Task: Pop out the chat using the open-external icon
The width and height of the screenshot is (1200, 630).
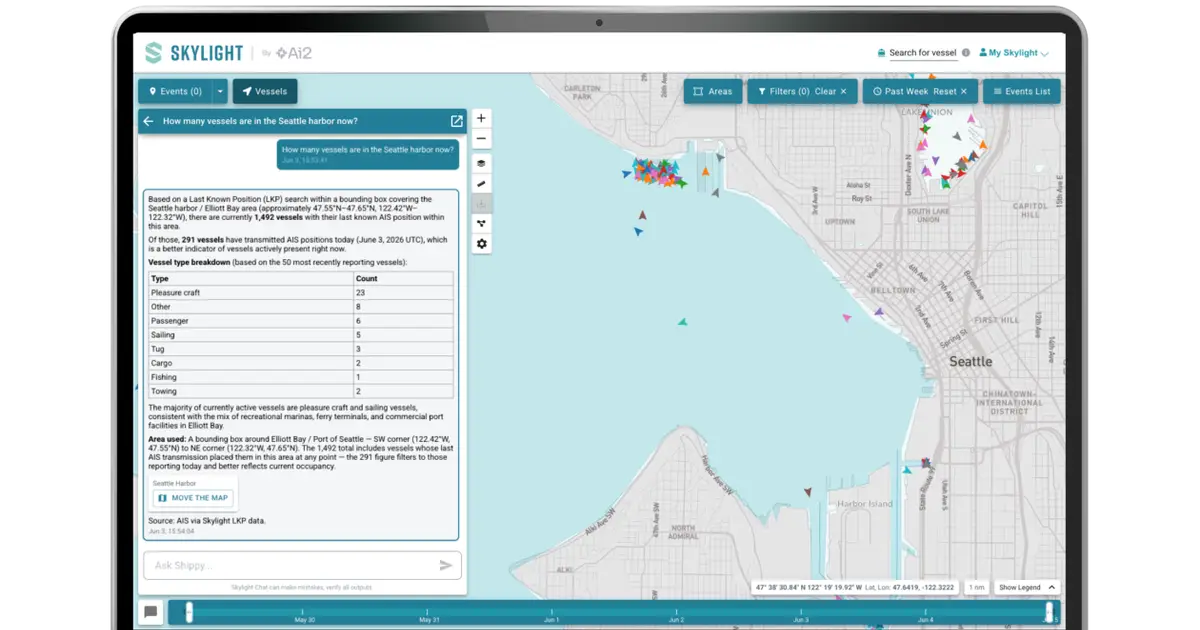Action: [x=457, y=121]
